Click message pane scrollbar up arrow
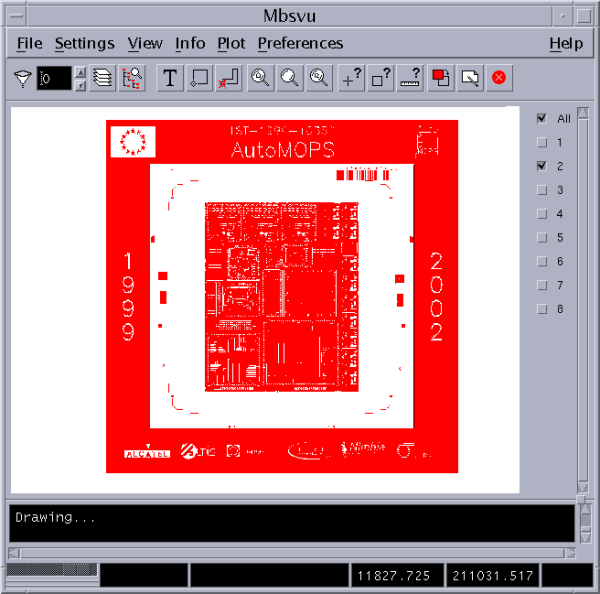Viewport: 600px width, 594px height. 586,509
